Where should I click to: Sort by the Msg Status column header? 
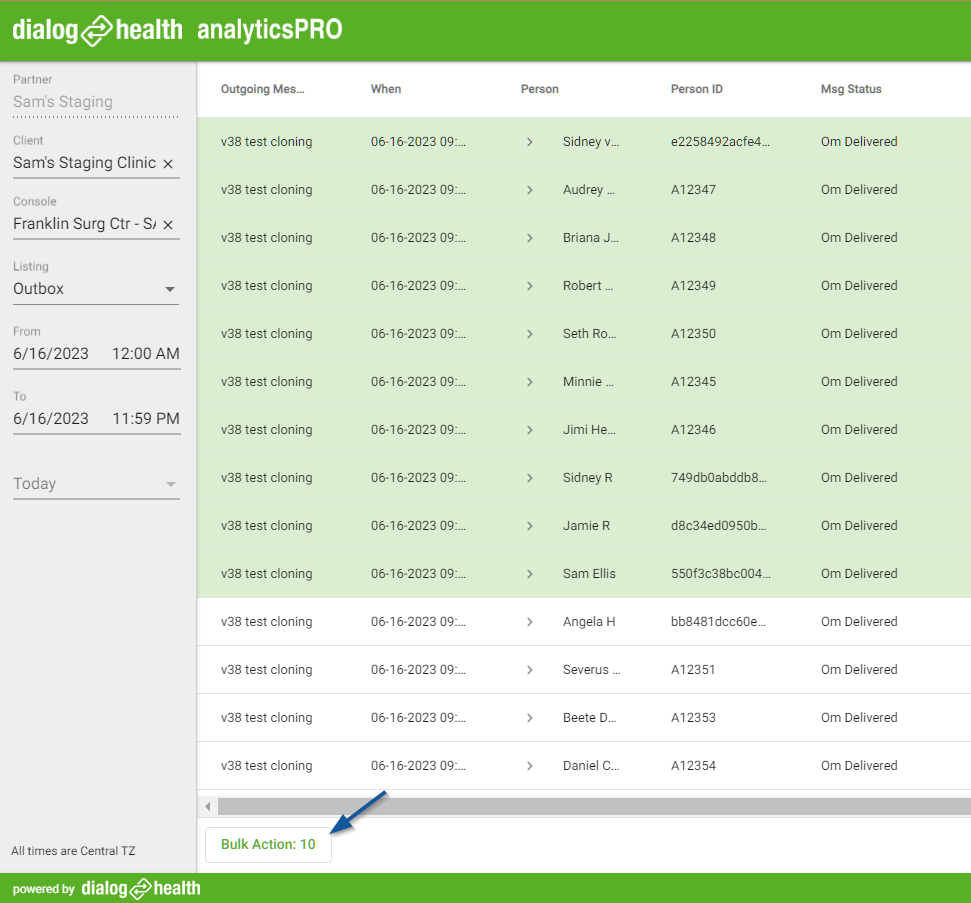[851, 89]
